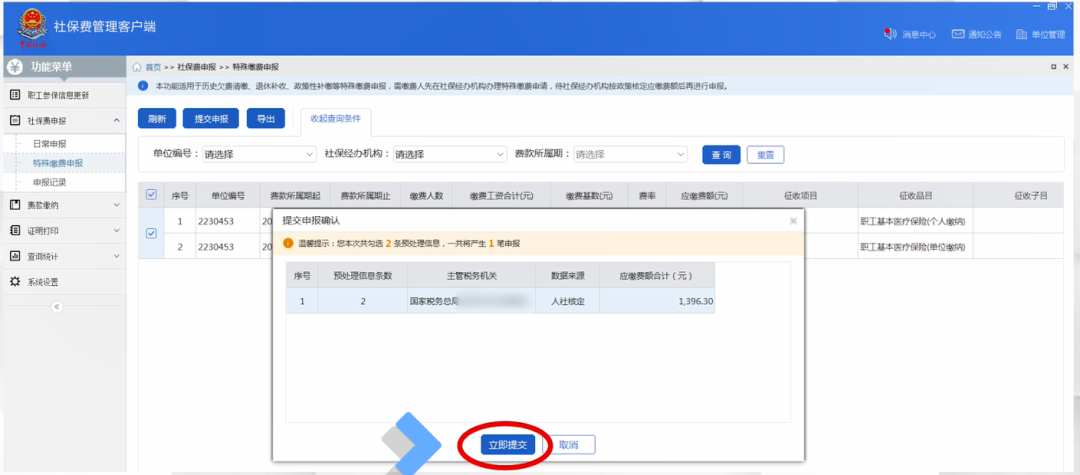Open 通知公告 notices
Image resolution: width=1080 pixels, height=475 pixels.
point(977,34)
